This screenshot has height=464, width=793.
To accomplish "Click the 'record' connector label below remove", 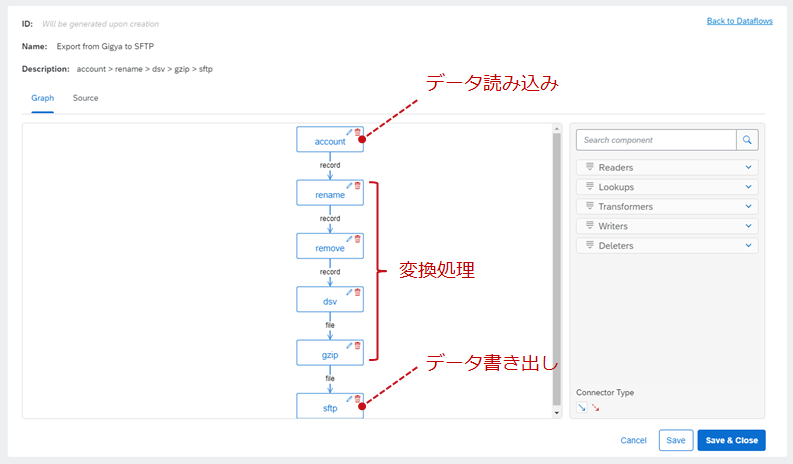I will 330,272.
